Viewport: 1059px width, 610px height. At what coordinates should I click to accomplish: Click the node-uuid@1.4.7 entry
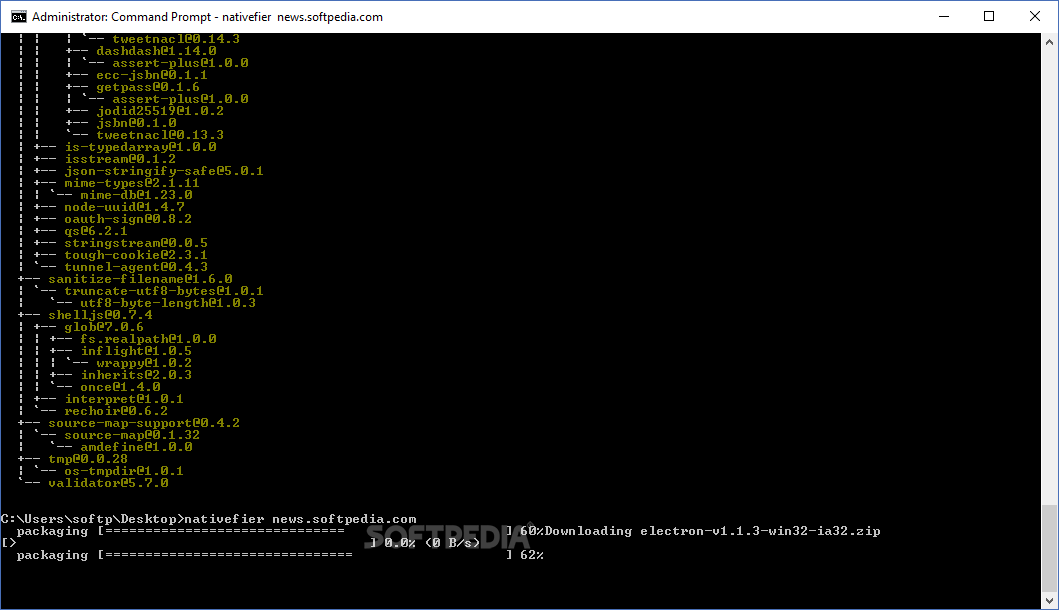124,207
